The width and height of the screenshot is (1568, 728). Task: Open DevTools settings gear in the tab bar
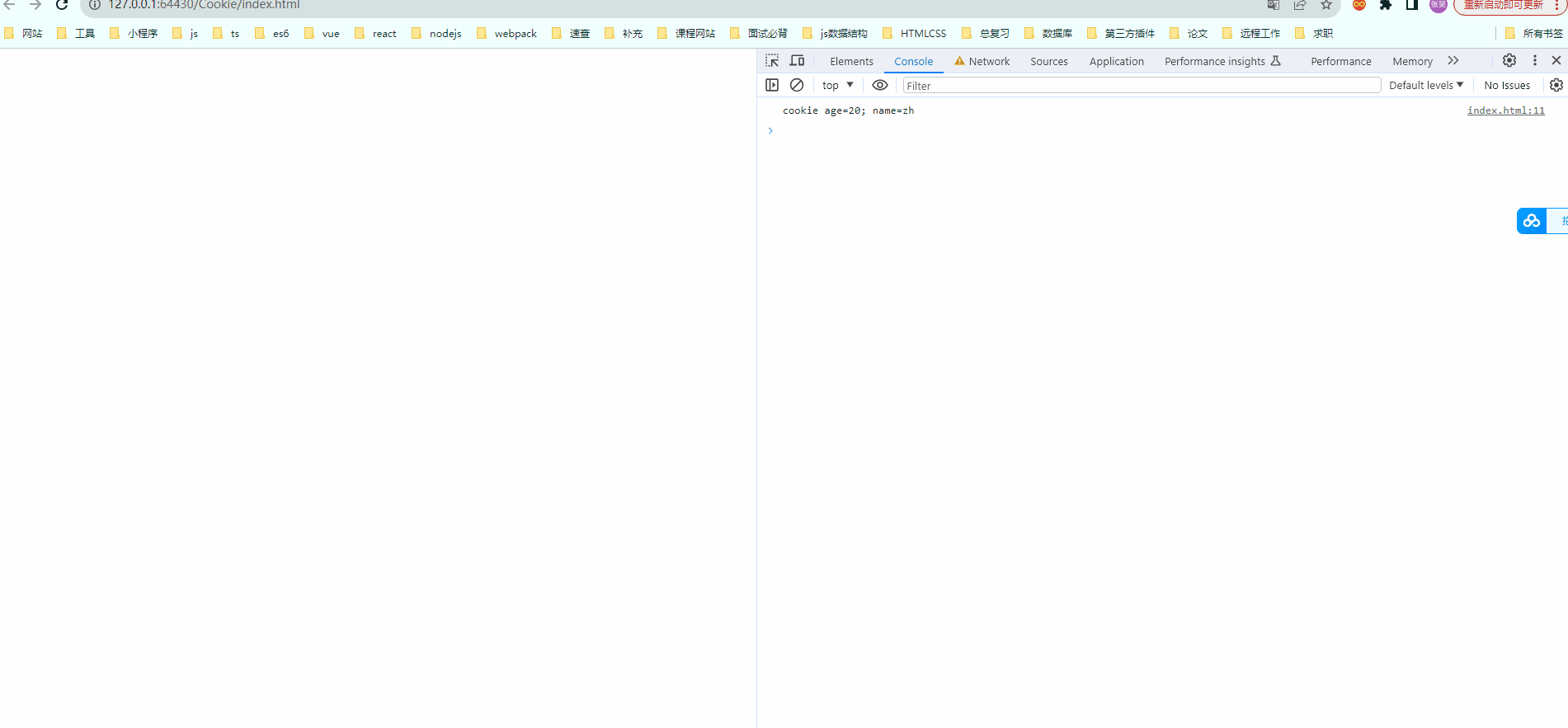[1509, 60]
